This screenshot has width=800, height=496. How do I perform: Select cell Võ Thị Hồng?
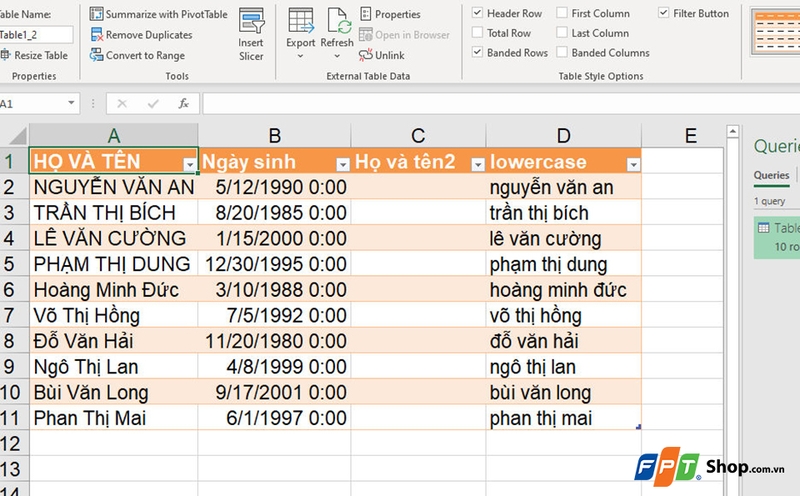pyautogui.click(x=114, y=315)
